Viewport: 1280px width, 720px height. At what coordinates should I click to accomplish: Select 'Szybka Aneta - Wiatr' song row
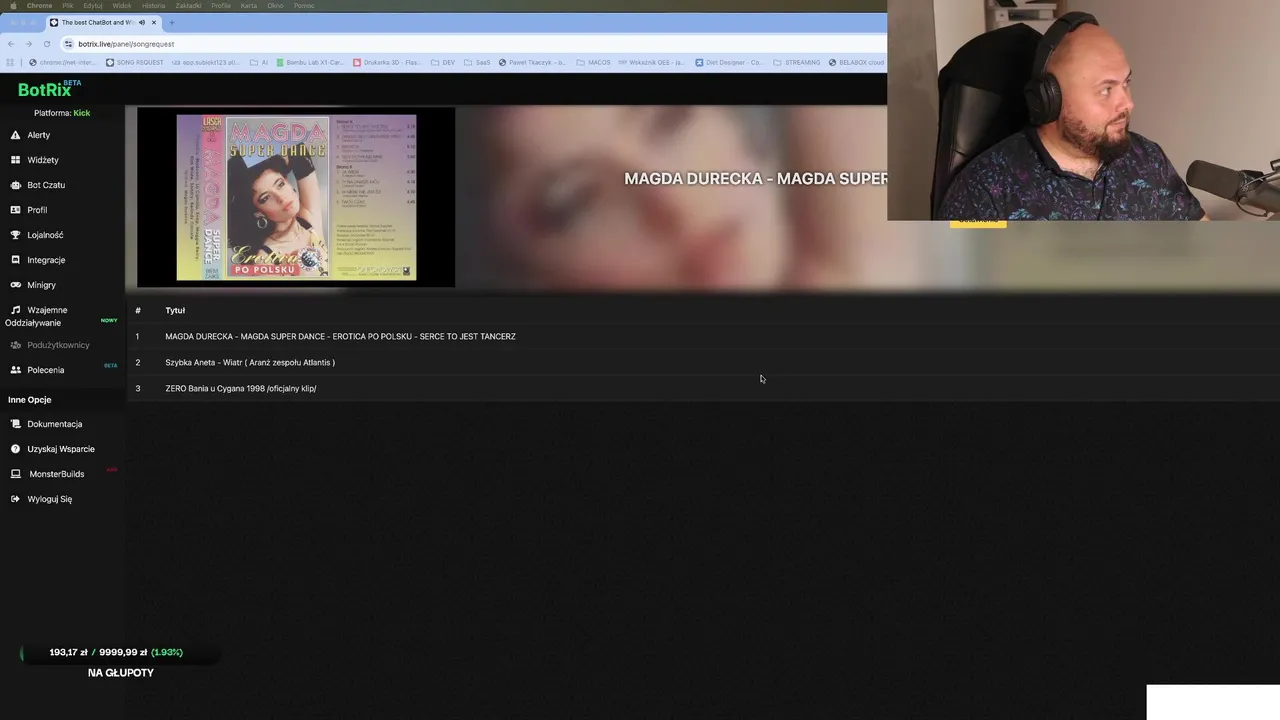click(703, 363)
